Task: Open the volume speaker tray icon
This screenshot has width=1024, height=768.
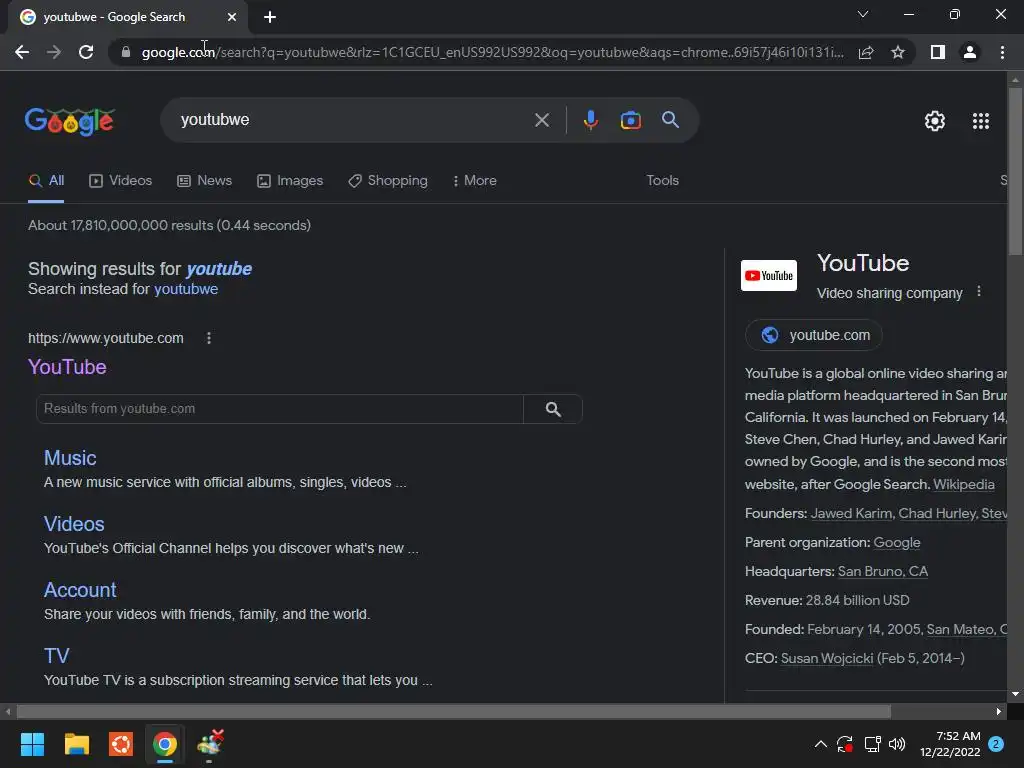Action: pos(897,744)
